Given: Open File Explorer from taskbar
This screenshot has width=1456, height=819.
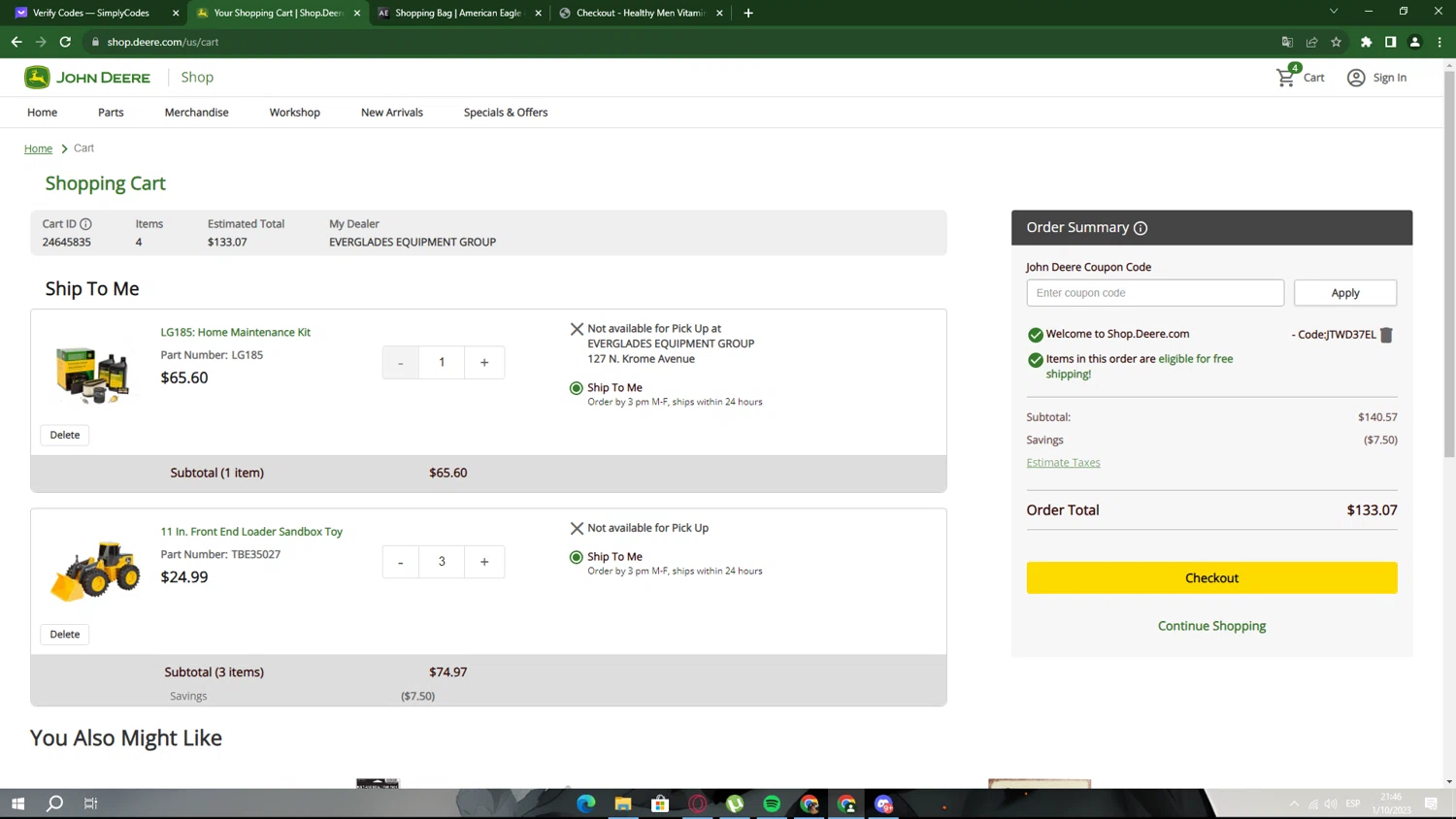Looking at the screenshot, I should (623, 803).
